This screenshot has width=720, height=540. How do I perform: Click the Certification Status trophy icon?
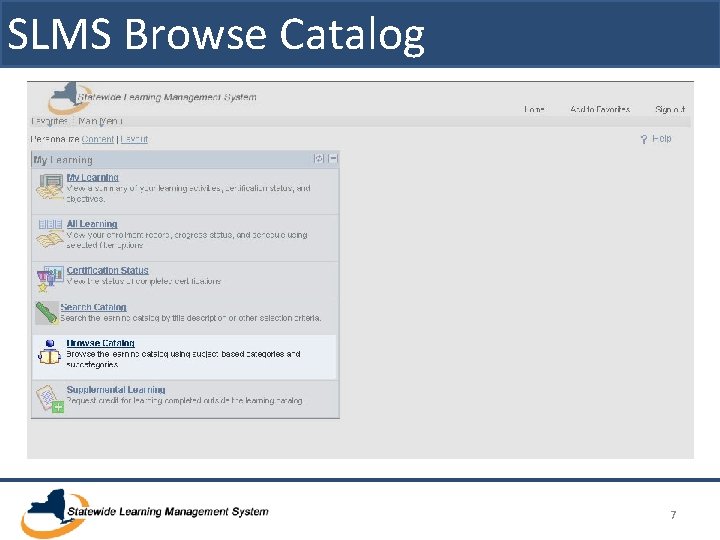click(50, 279)
